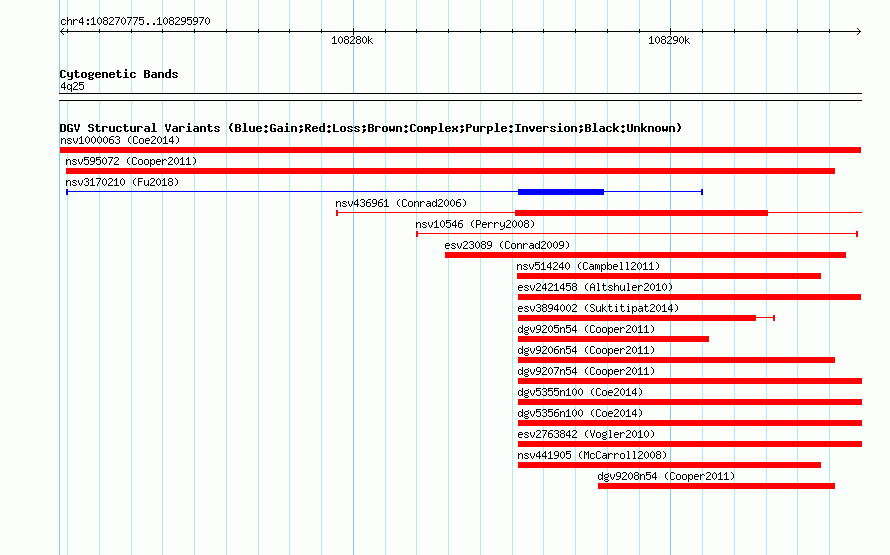The width and height of the screenshot is (890, 555).
Task: Click the 108280k ruler position
Action: [x=352, y=40]
